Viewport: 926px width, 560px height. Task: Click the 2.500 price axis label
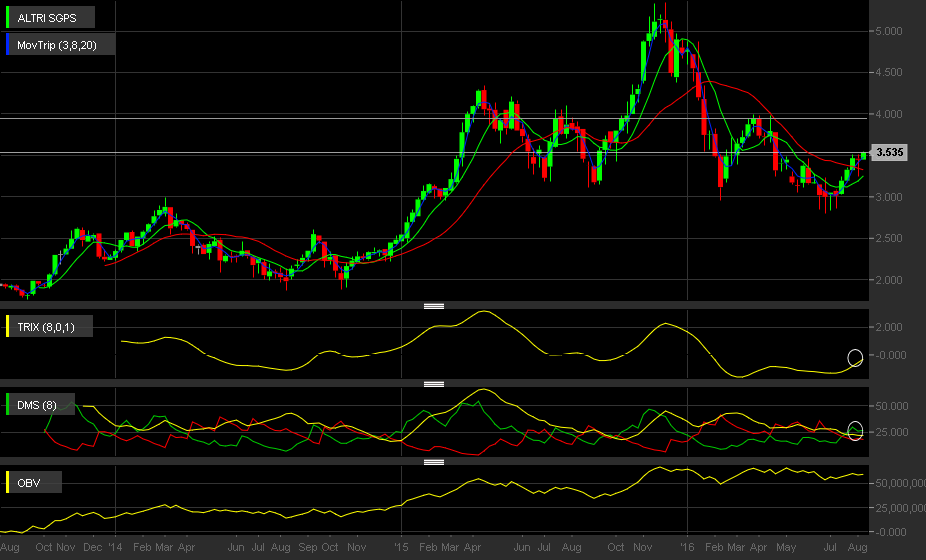(889, 238)
